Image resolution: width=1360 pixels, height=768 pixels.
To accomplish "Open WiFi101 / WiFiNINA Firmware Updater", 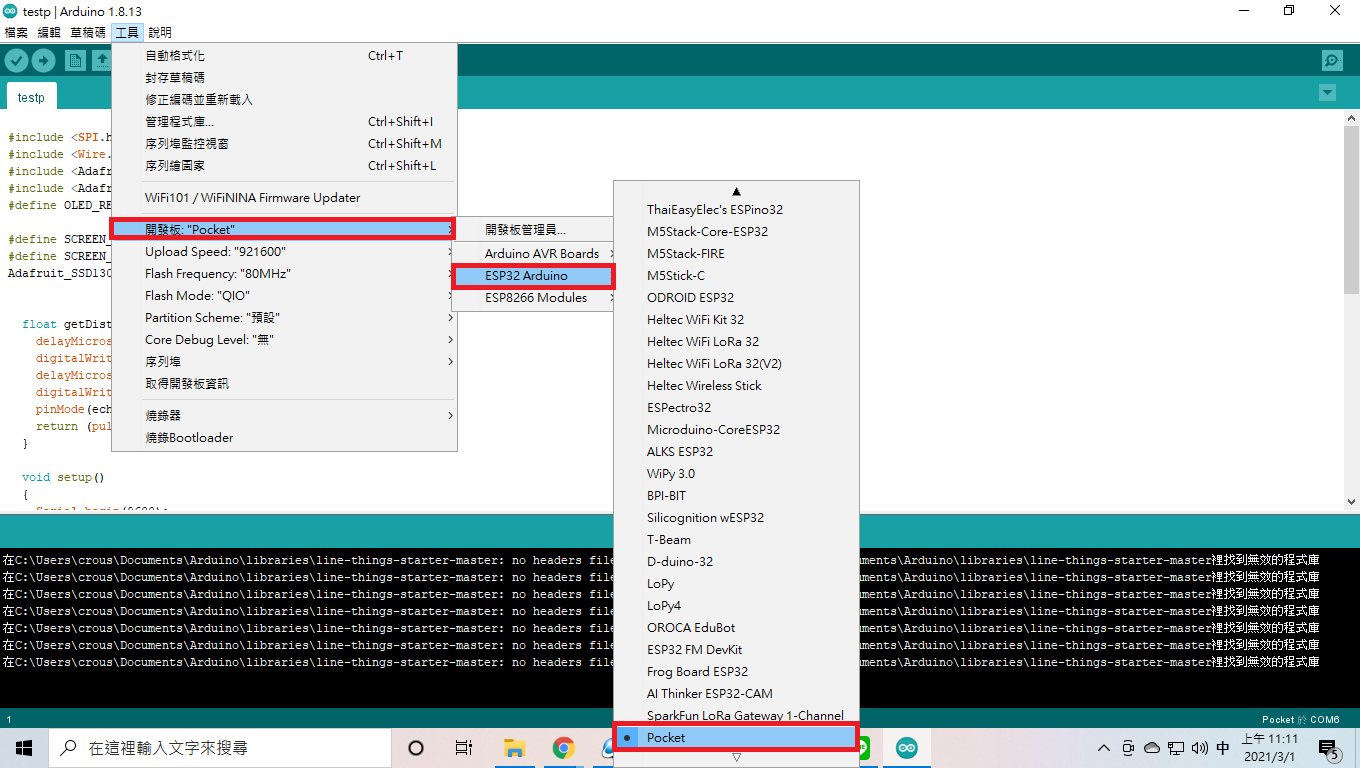I will pos(284,198).
